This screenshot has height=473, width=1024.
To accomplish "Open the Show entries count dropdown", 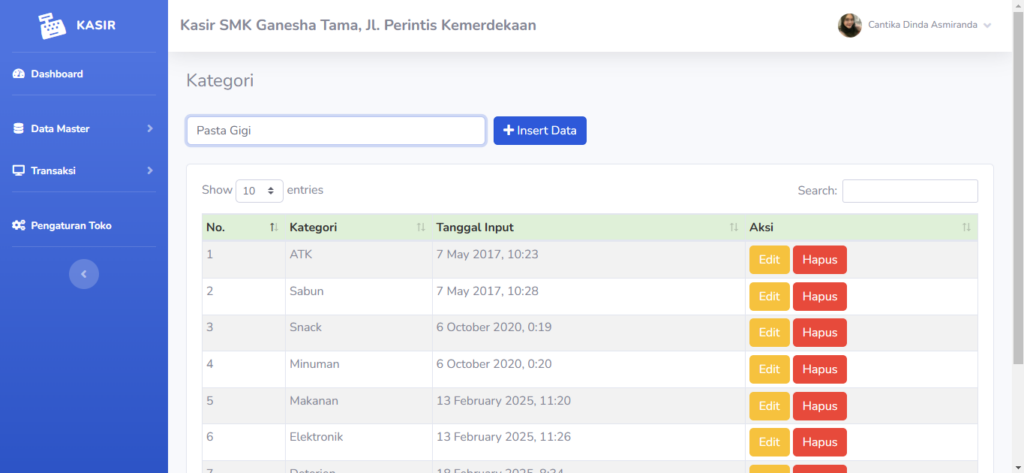I will pos(259,191).
